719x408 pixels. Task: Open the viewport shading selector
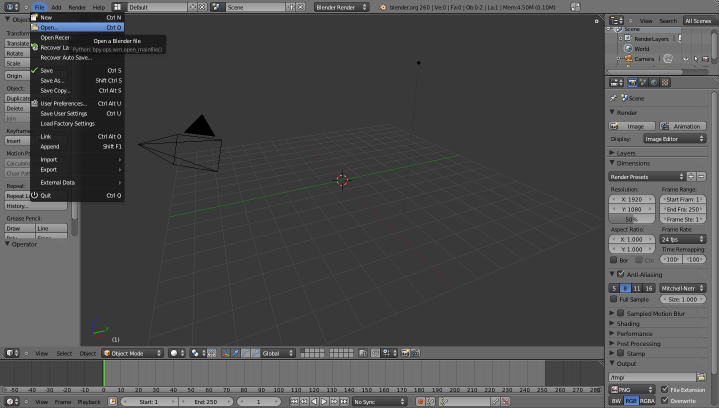[x=177, y=353]
